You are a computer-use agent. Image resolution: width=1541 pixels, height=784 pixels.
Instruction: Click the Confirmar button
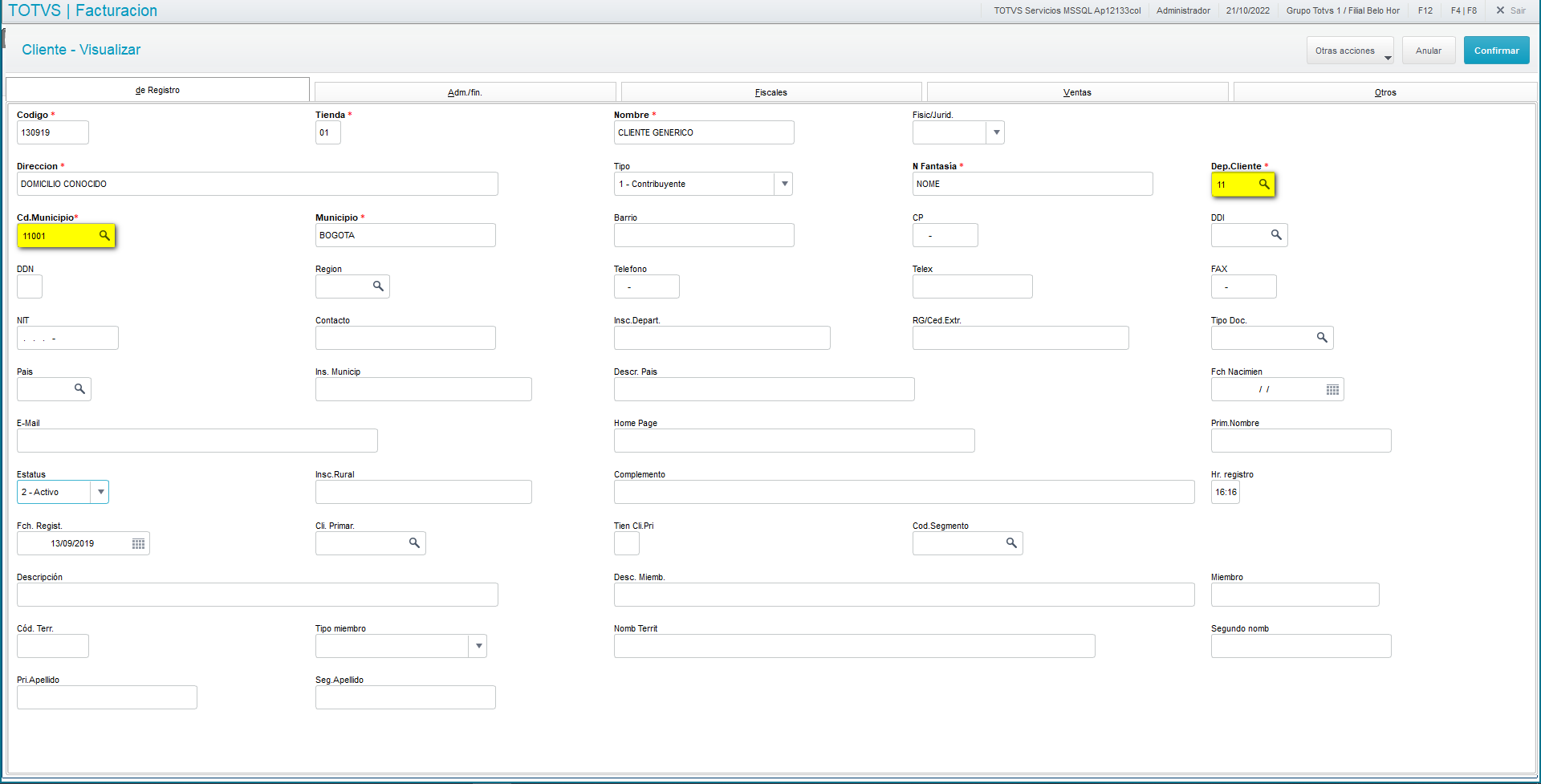(1497, 51)
